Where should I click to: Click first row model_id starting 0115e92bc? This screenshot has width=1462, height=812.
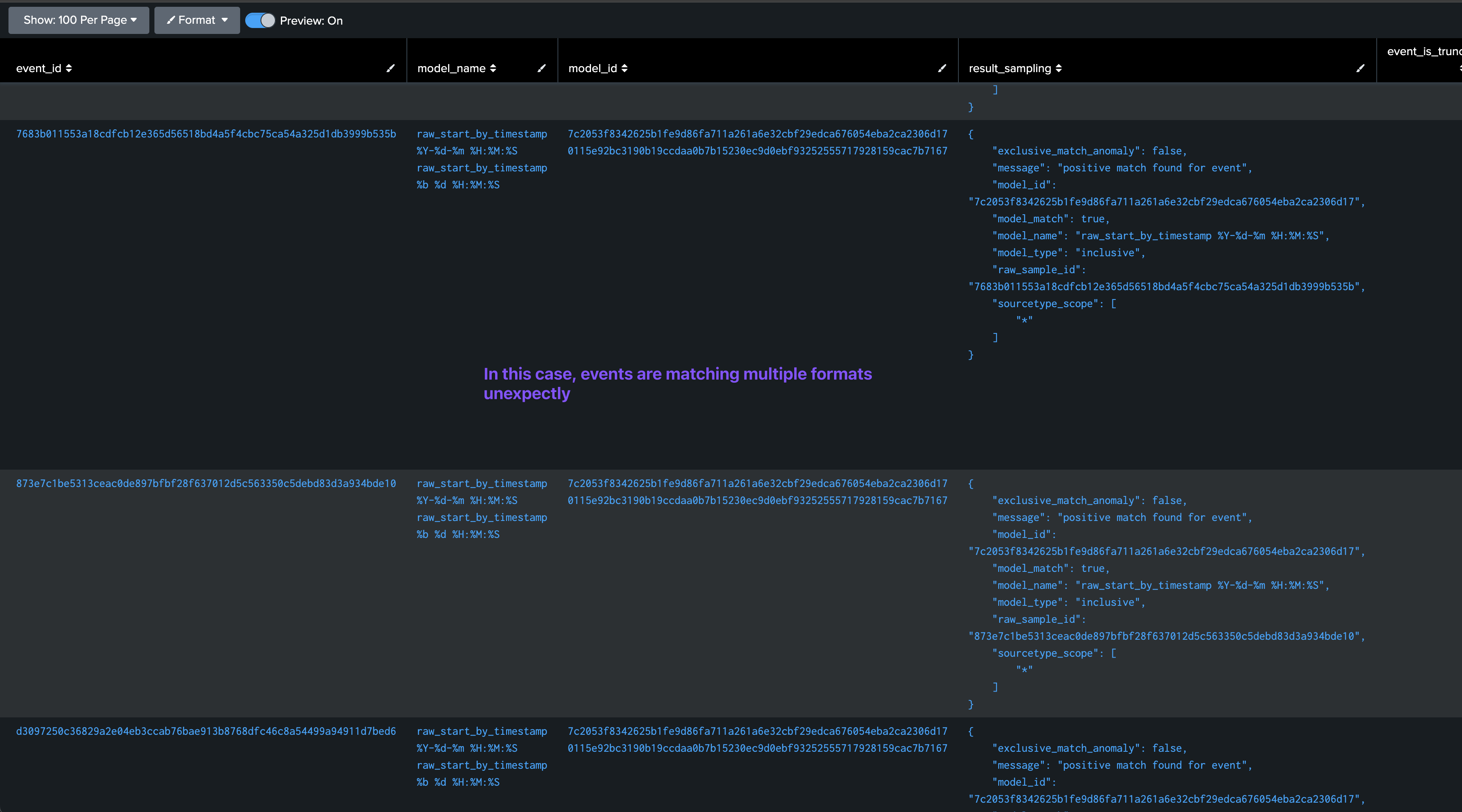(757, 151)
